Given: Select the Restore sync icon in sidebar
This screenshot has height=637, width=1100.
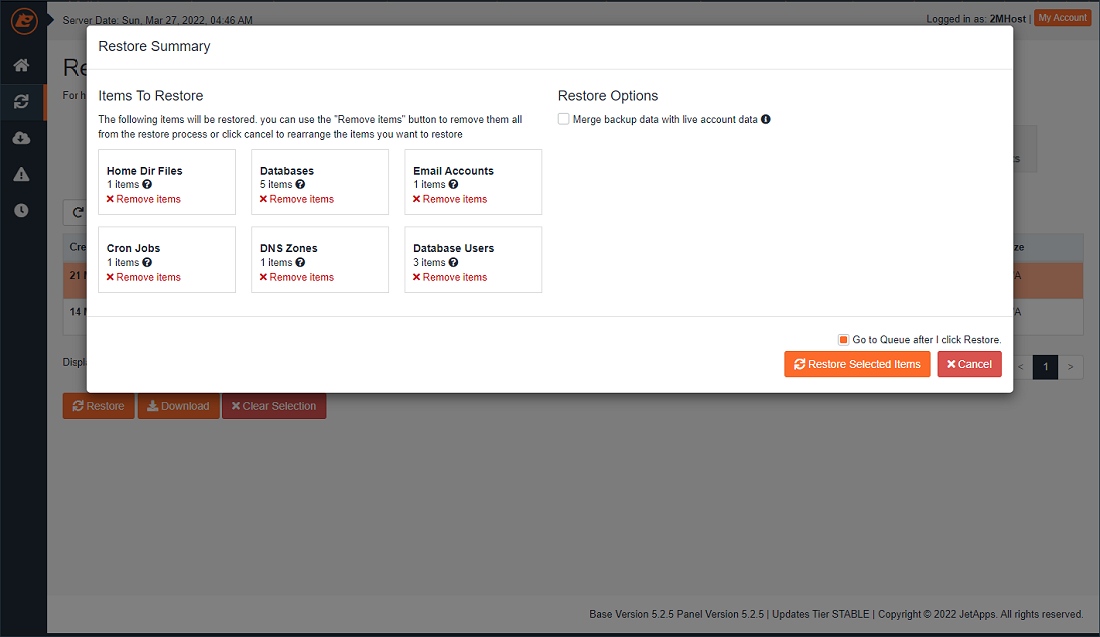Looking at the screenshot, I should 21,101.
